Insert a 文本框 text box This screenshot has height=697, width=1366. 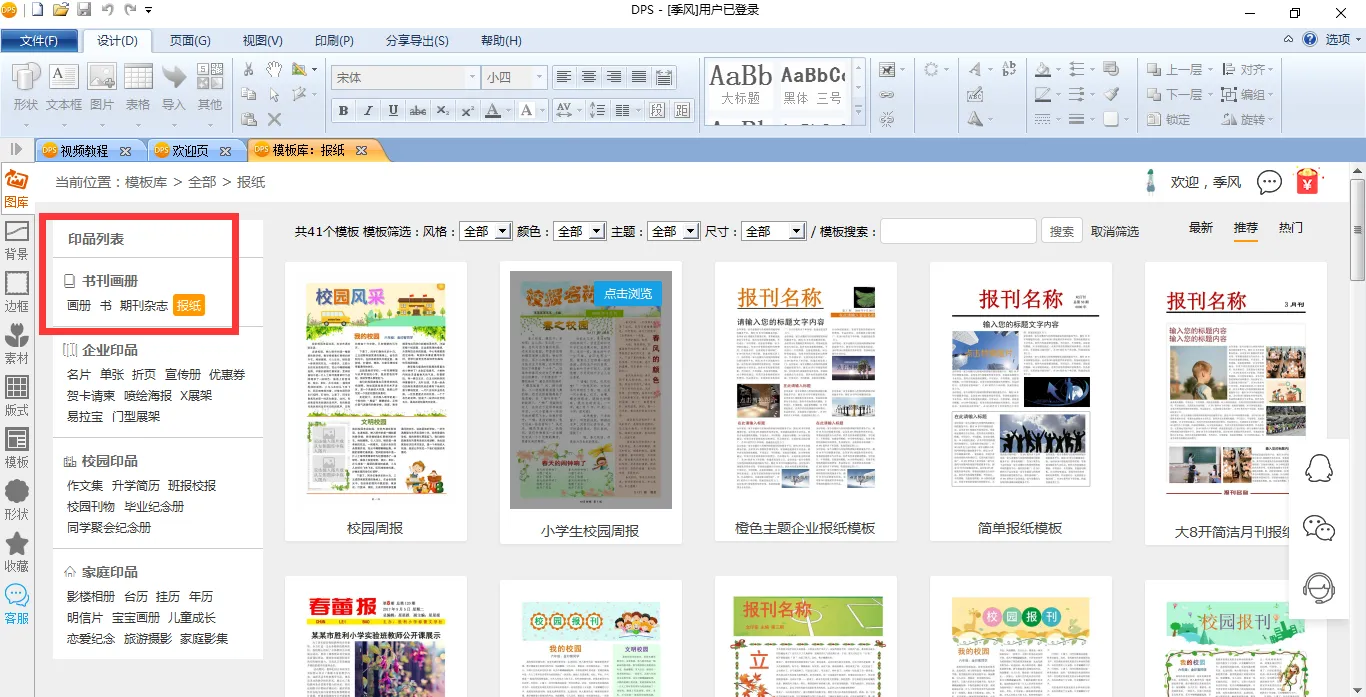(x=64, y=87)
